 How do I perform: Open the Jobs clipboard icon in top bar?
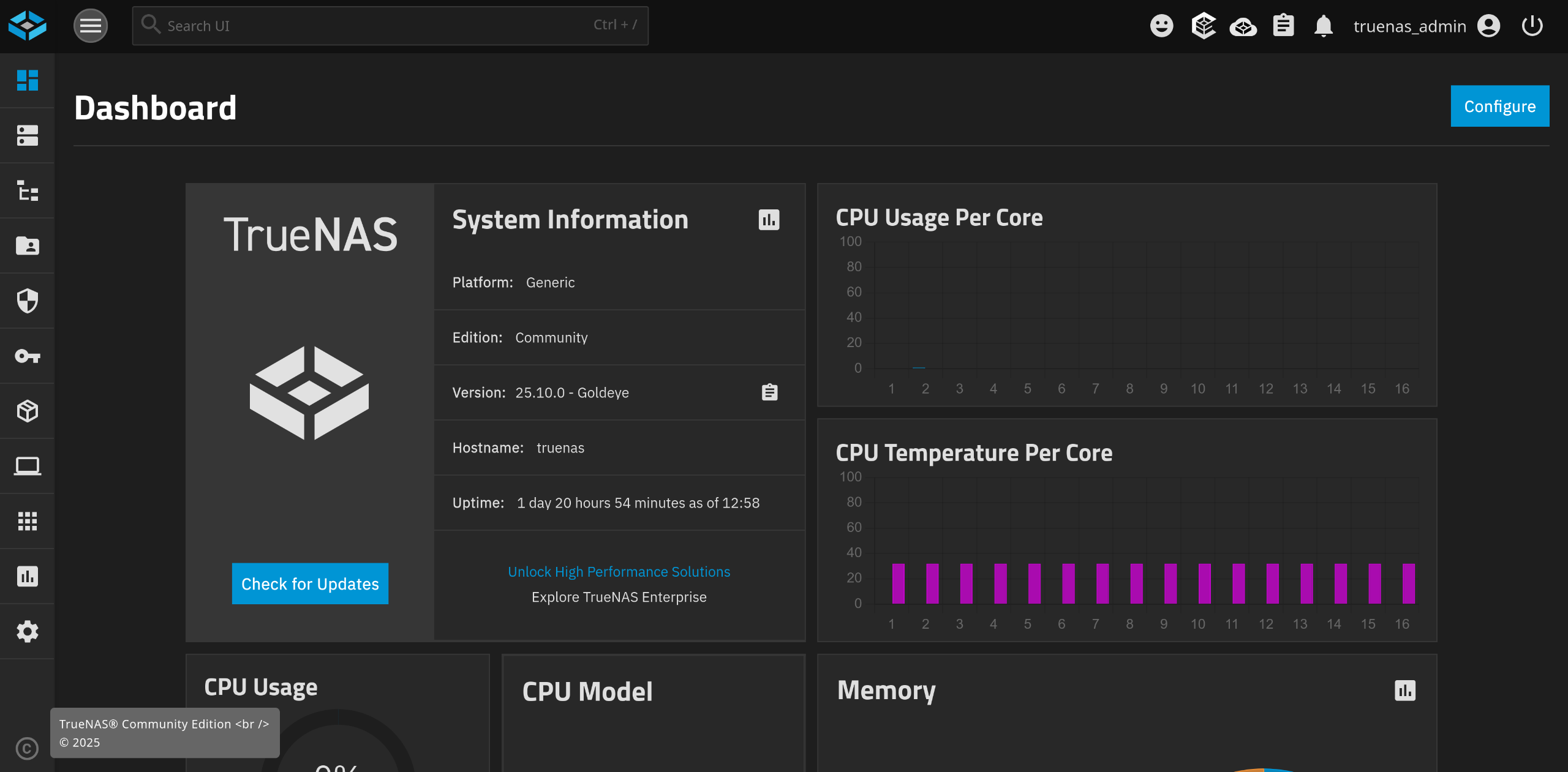coord(1283,26)
